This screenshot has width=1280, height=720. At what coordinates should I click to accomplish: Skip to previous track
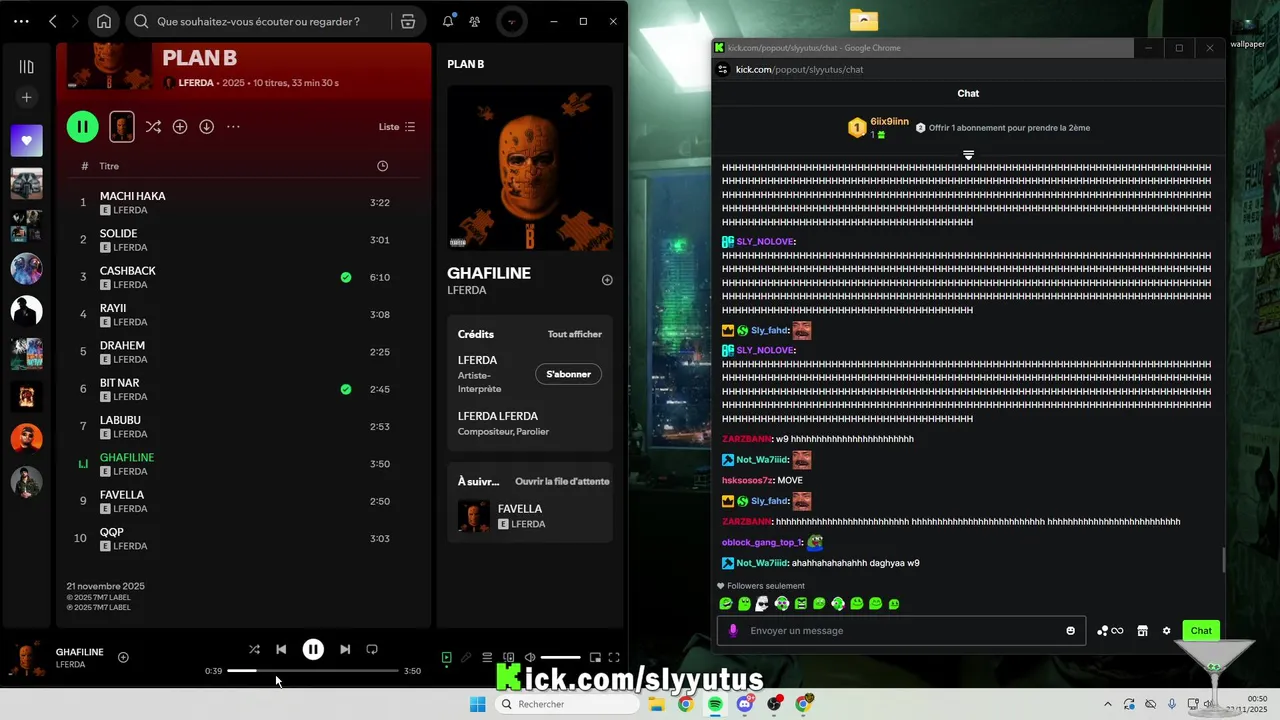pyautogui.click(x=281, y=649)
